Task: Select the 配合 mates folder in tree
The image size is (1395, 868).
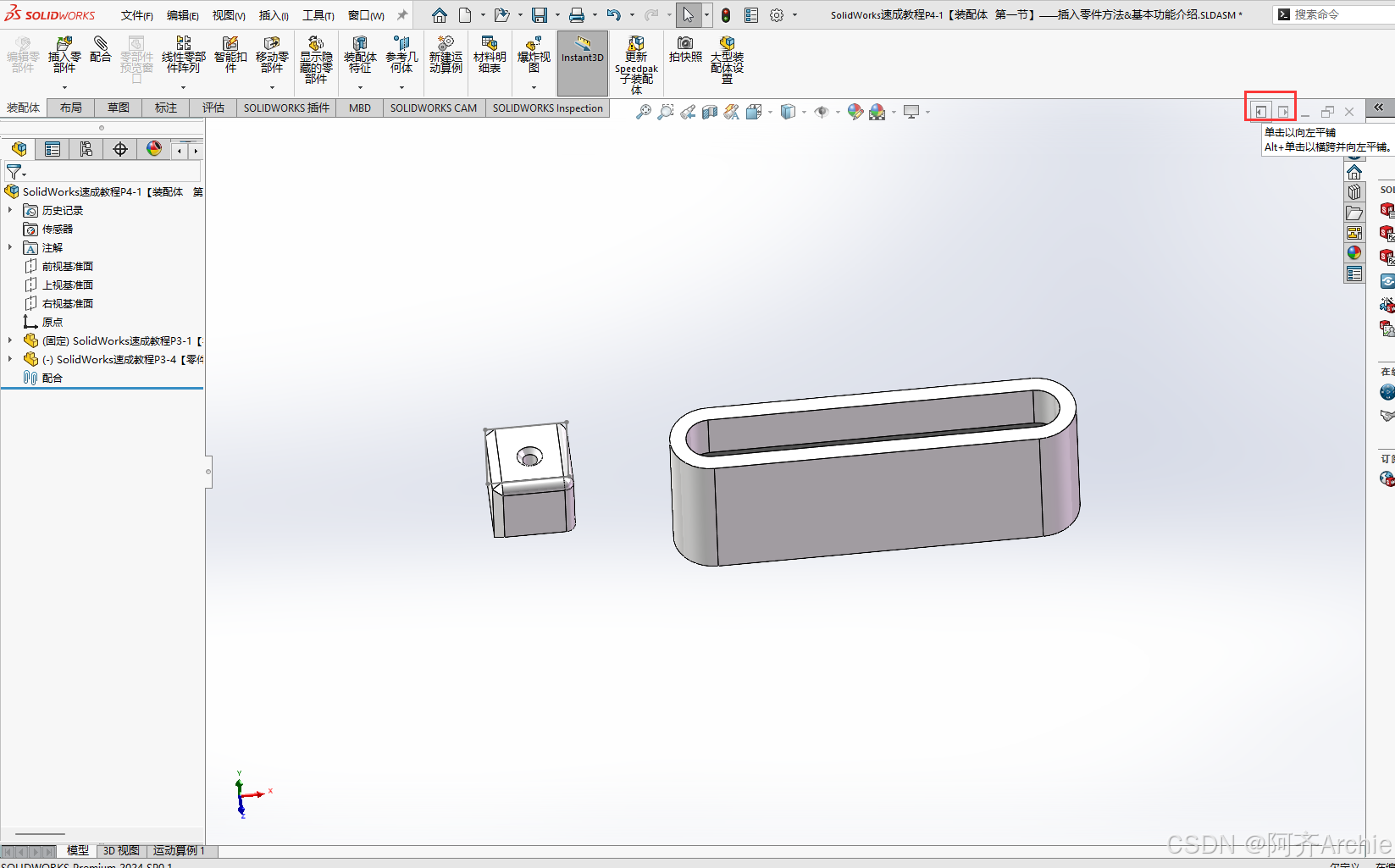Action: (x=53, y=378)
